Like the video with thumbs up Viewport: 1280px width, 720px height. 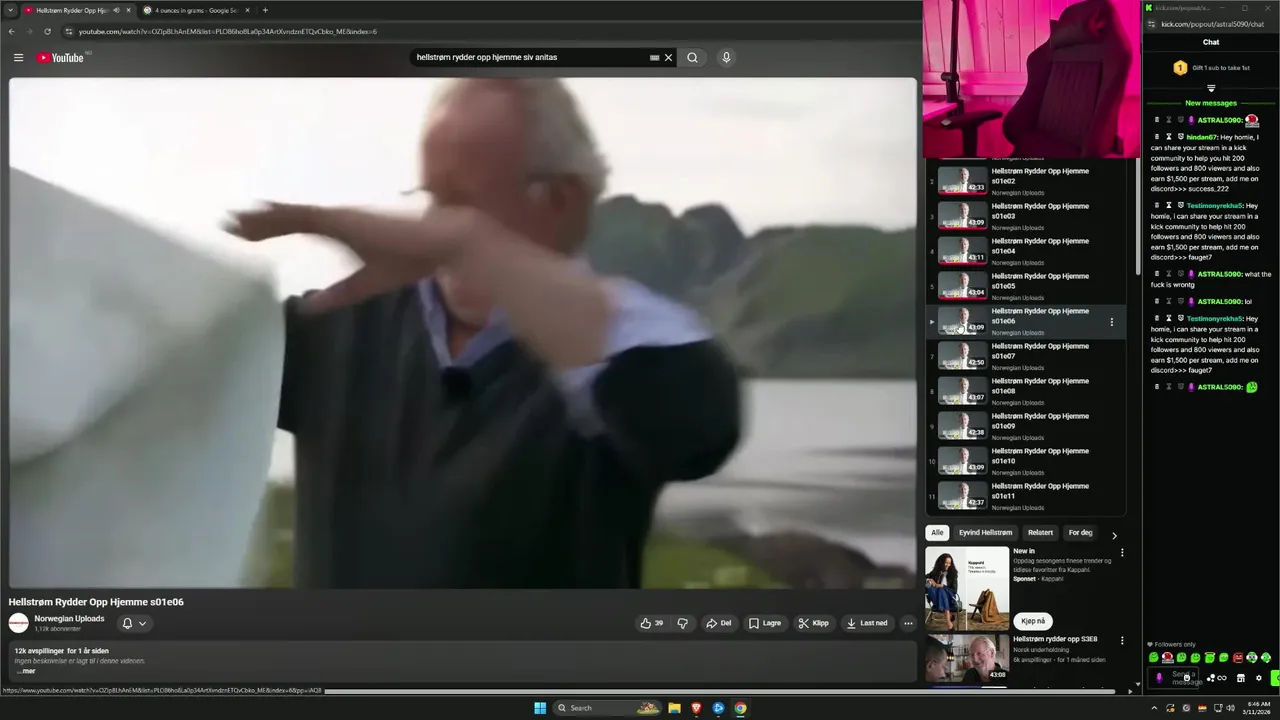[652, 623]
